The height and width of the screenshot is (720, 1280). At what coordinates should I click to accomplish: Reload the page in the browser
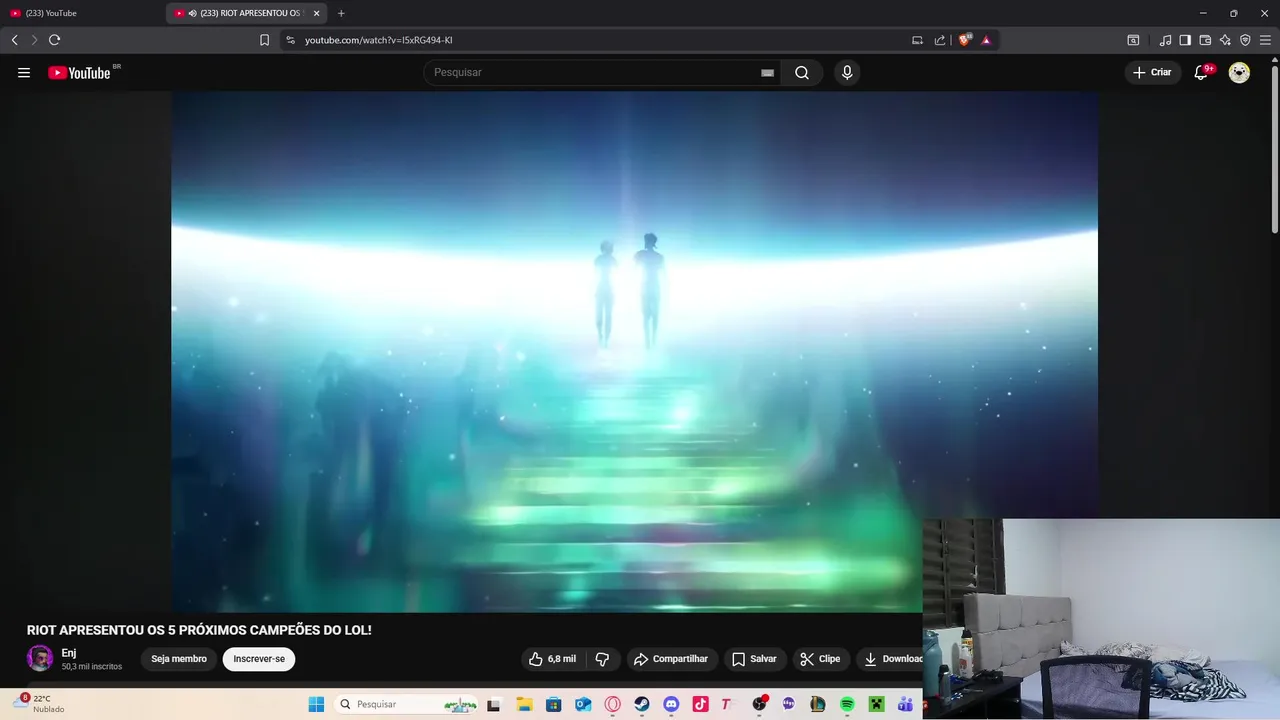[x=54, y=40]
